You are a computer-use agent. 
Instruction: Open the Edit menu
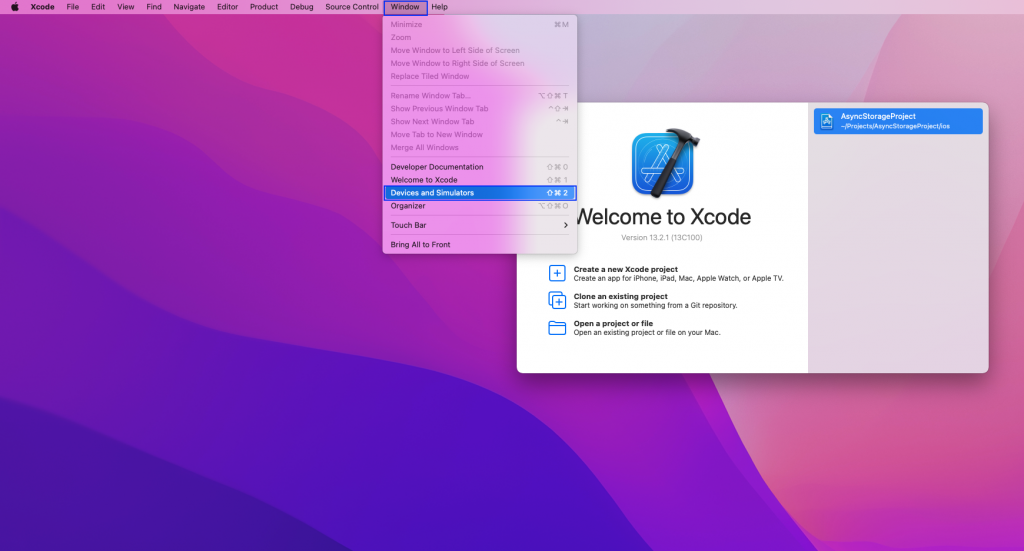pyautogui.click(x=98, y=7)
